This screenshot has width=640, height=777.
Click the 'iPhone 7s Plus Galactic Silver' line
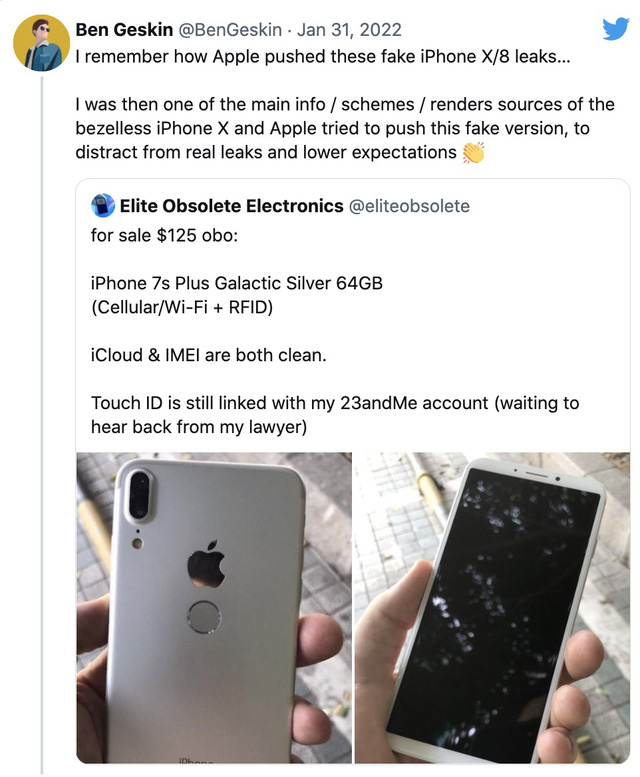click(x=237, y=283)
